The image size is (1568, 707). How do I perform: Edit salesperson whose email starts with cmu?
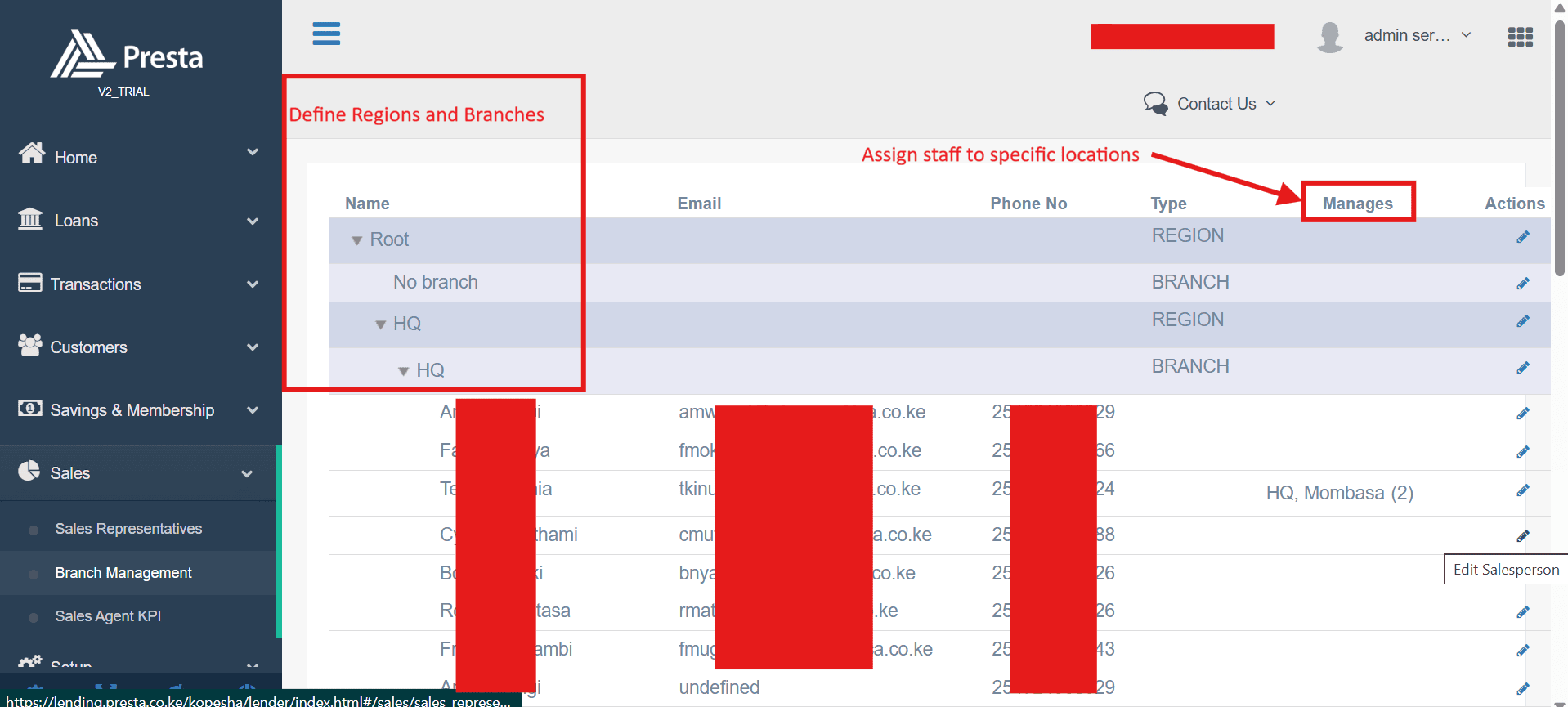pyautogui.click(x=1522, y=536)
